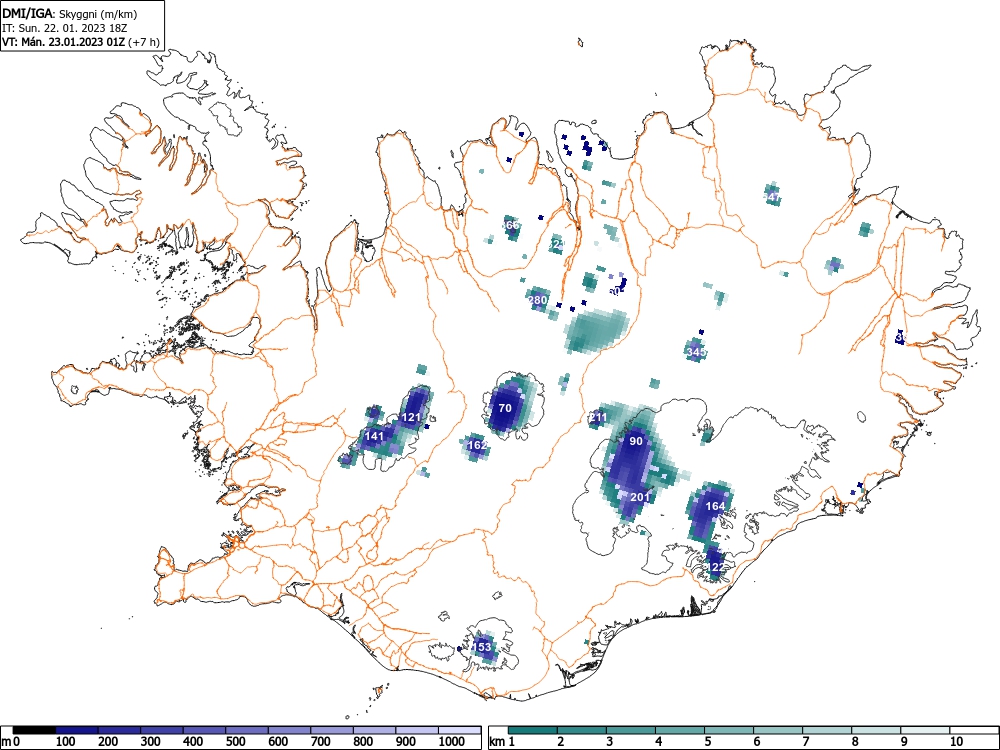Select the '600' legend tick label
The height and width of the screenshot is (750, 1000).
pos(278,742)
